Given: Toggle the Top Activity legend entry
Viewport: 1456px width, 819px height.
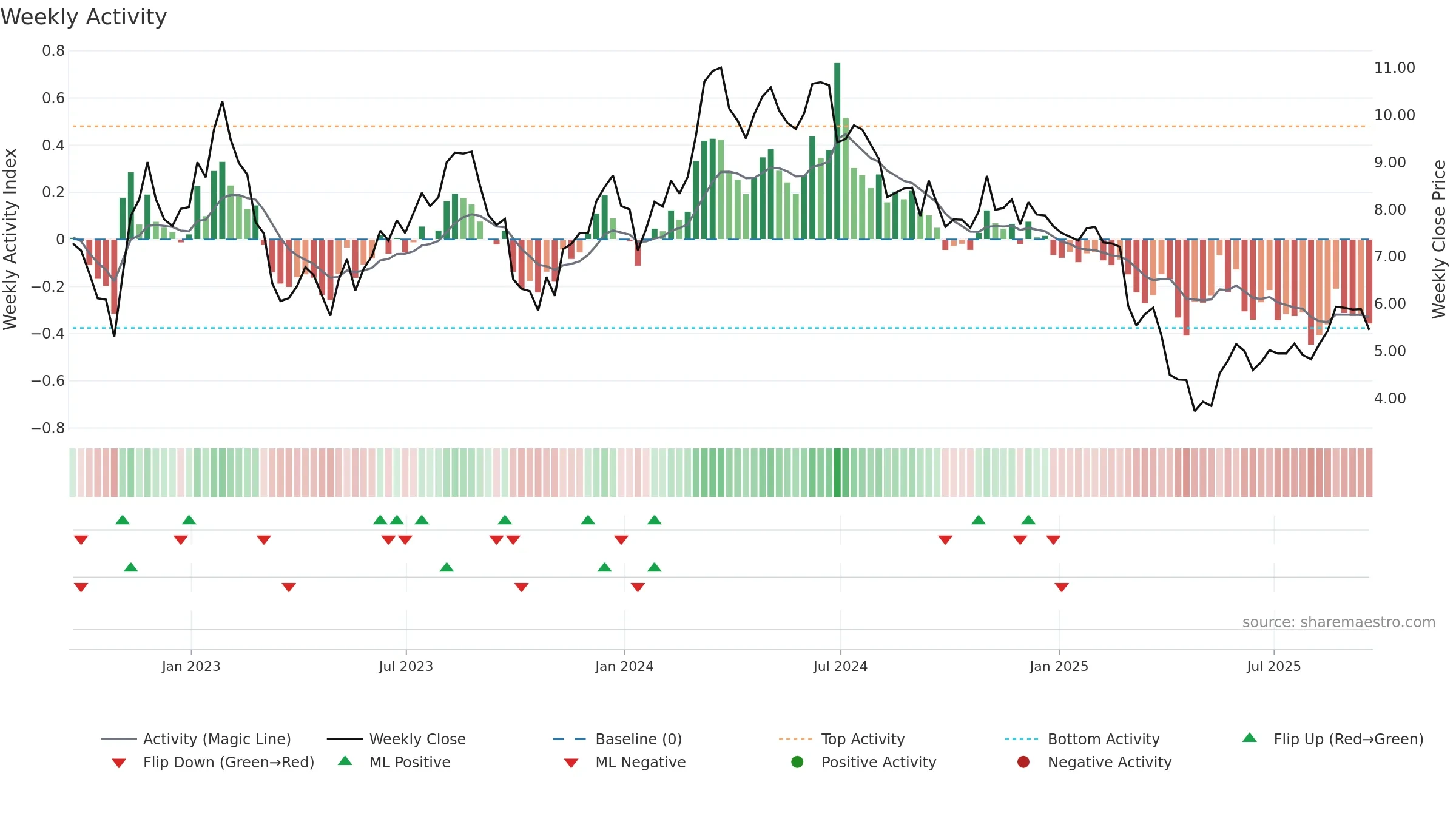Looking at the screenshot, I should click(x=842, y=739).
